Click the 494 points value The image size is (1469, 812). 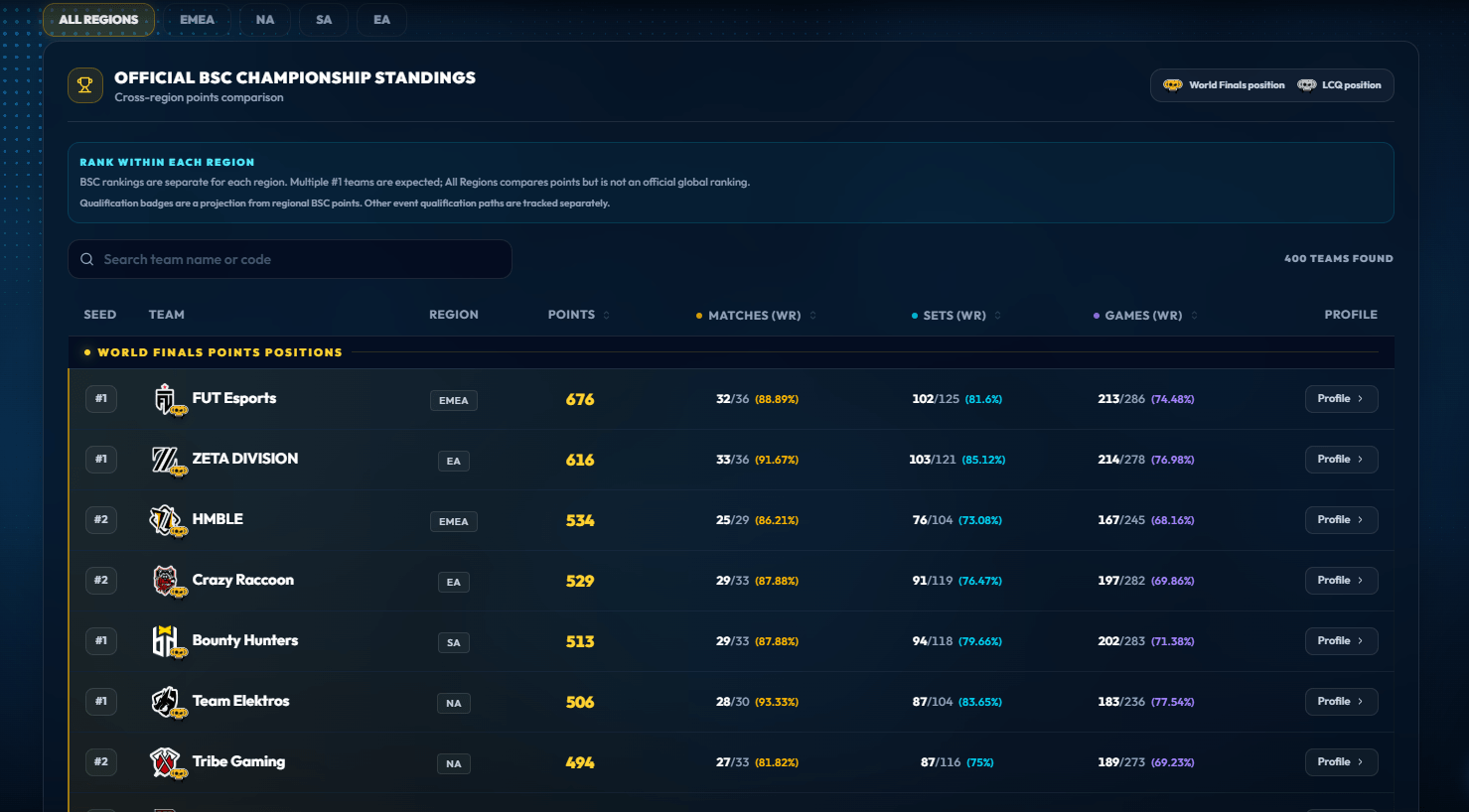tap(580, 762)
